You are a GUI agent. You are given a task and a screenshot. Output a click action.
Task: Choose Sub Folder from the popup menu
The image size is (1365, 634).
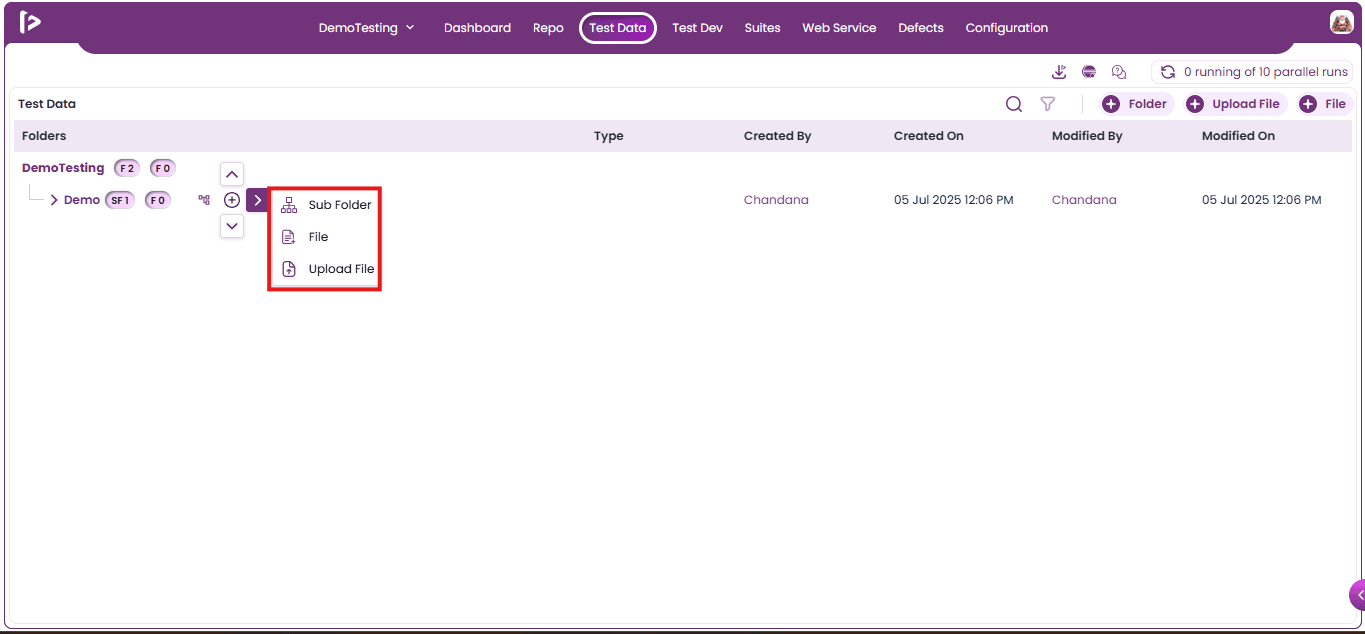325,205
